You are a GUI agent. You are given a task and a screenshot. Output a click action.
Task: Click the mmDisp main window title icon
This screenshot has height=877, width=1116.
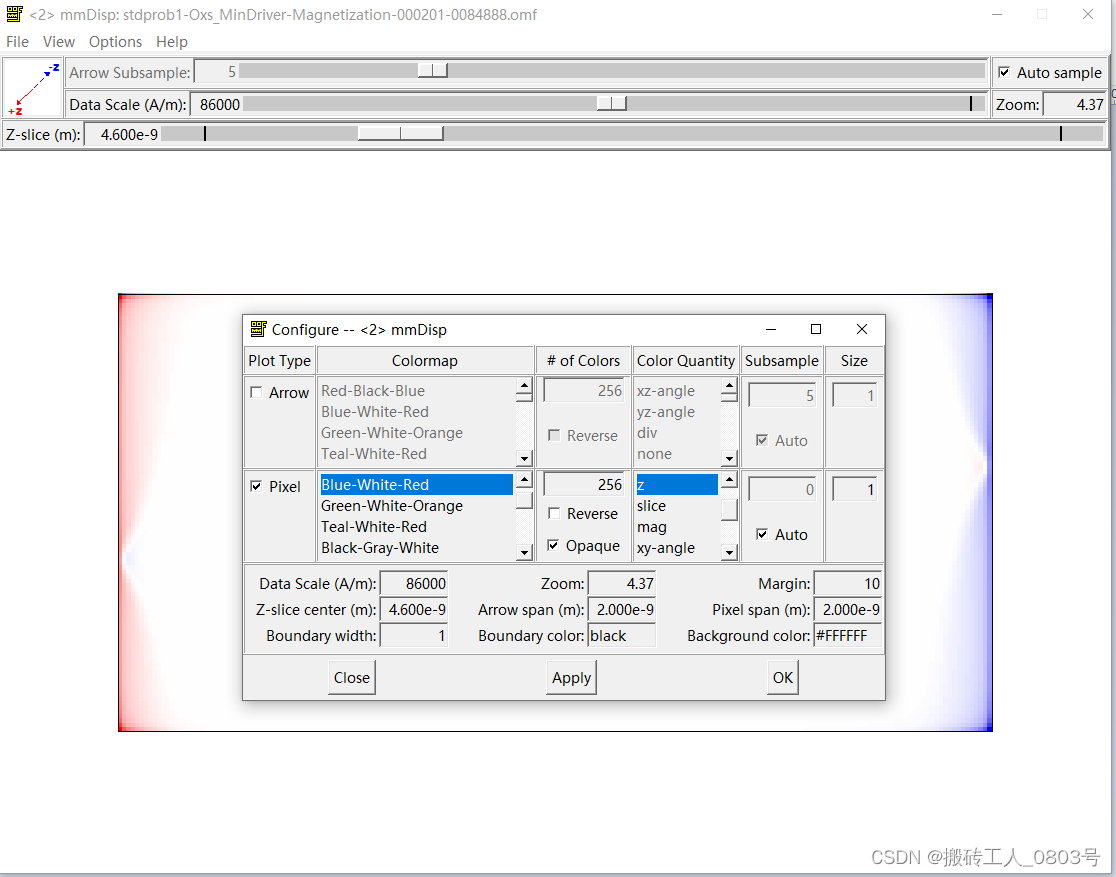pyautogui.click(x=14, y=14)
